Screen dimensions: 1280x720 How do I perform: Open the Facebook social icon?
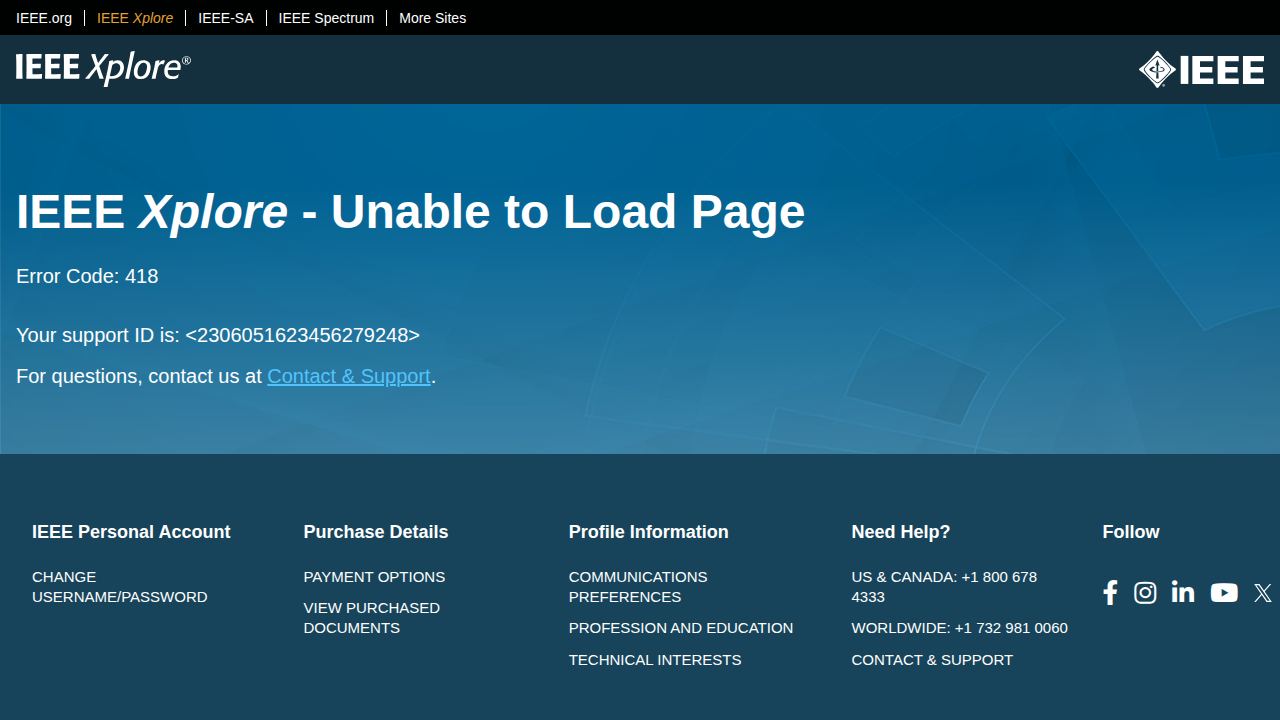click(x=1110, y=593)
